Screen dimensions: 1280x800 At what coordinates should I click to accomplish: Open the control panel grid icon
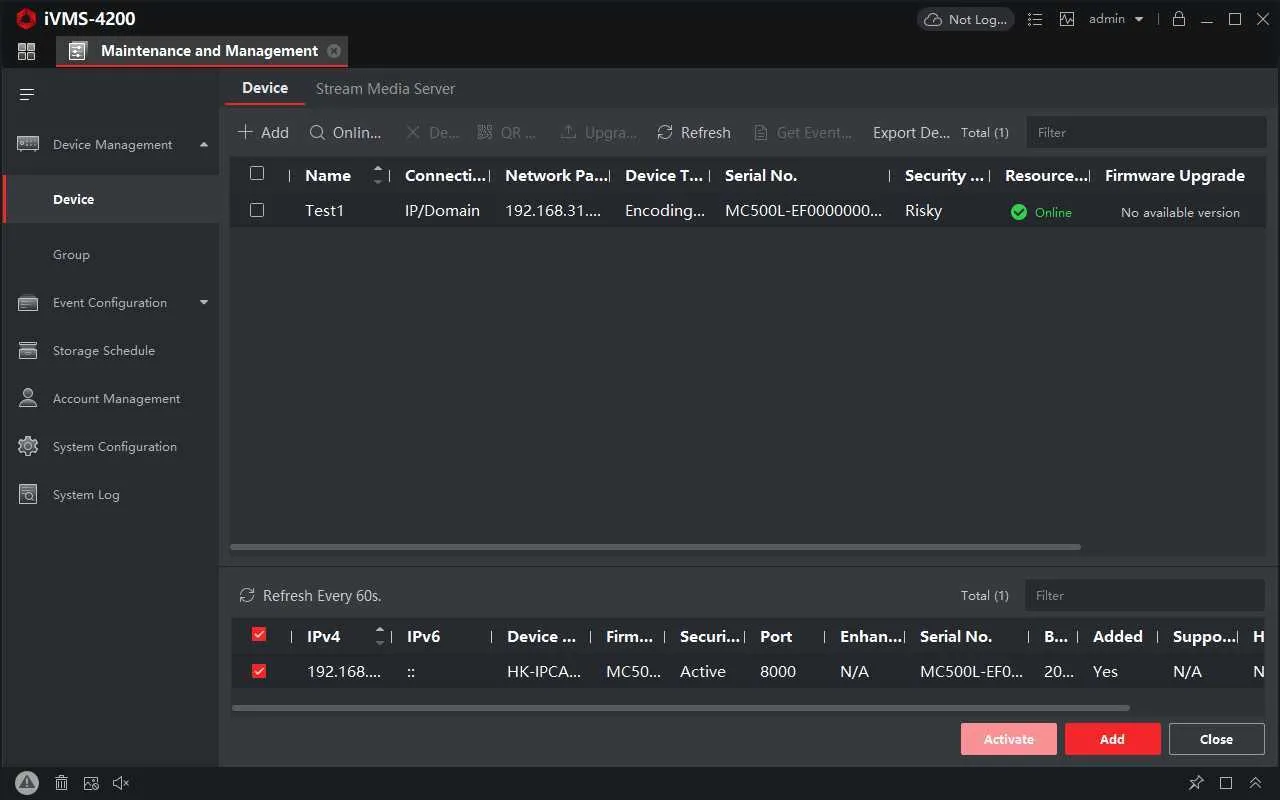27,51
